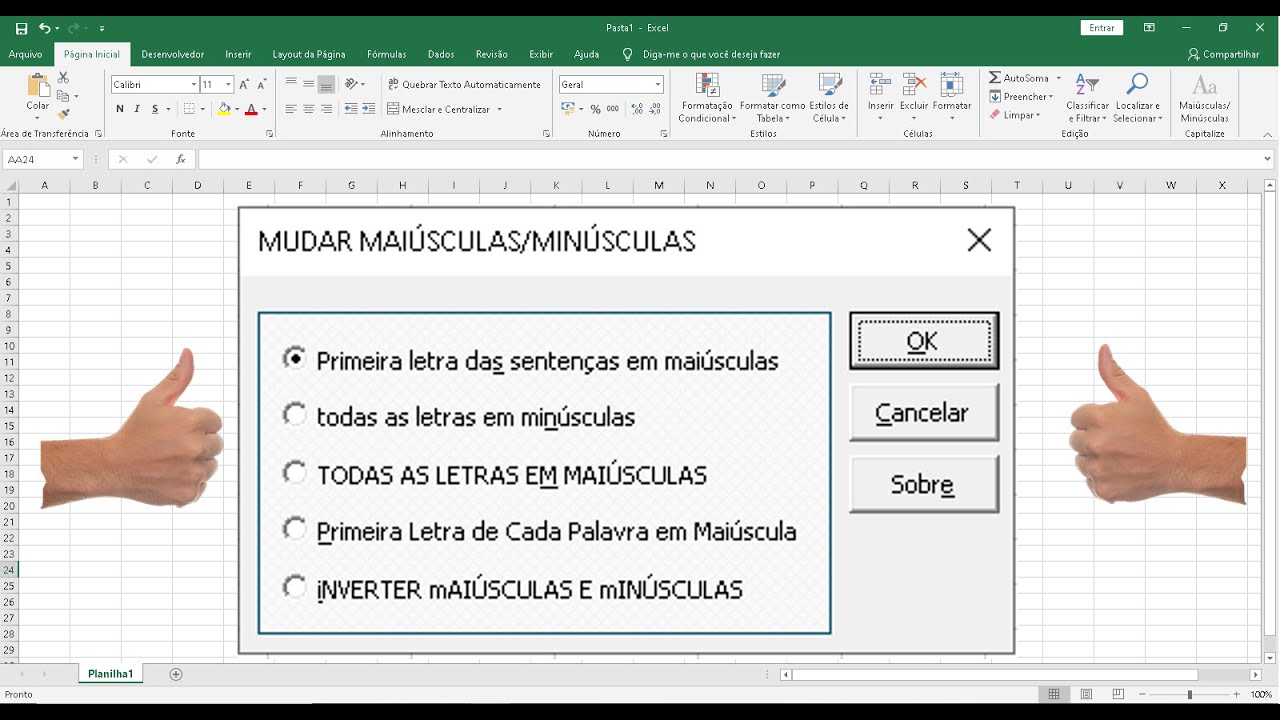
Task: Click the fill color paint bucket icon
Action: point(224,109)
